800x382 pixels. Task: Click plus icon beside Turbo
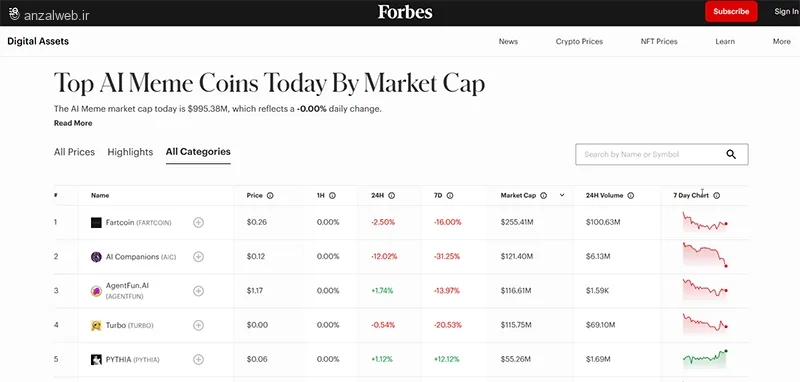[x=198, y=325]
